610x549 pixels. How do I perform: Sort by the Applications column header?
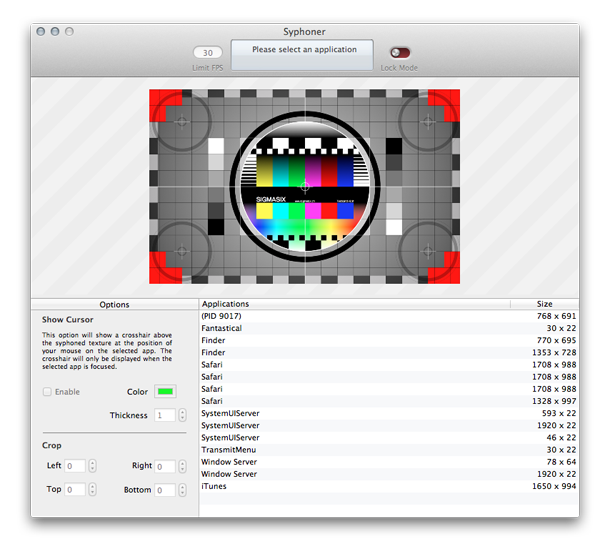[350, 304]
